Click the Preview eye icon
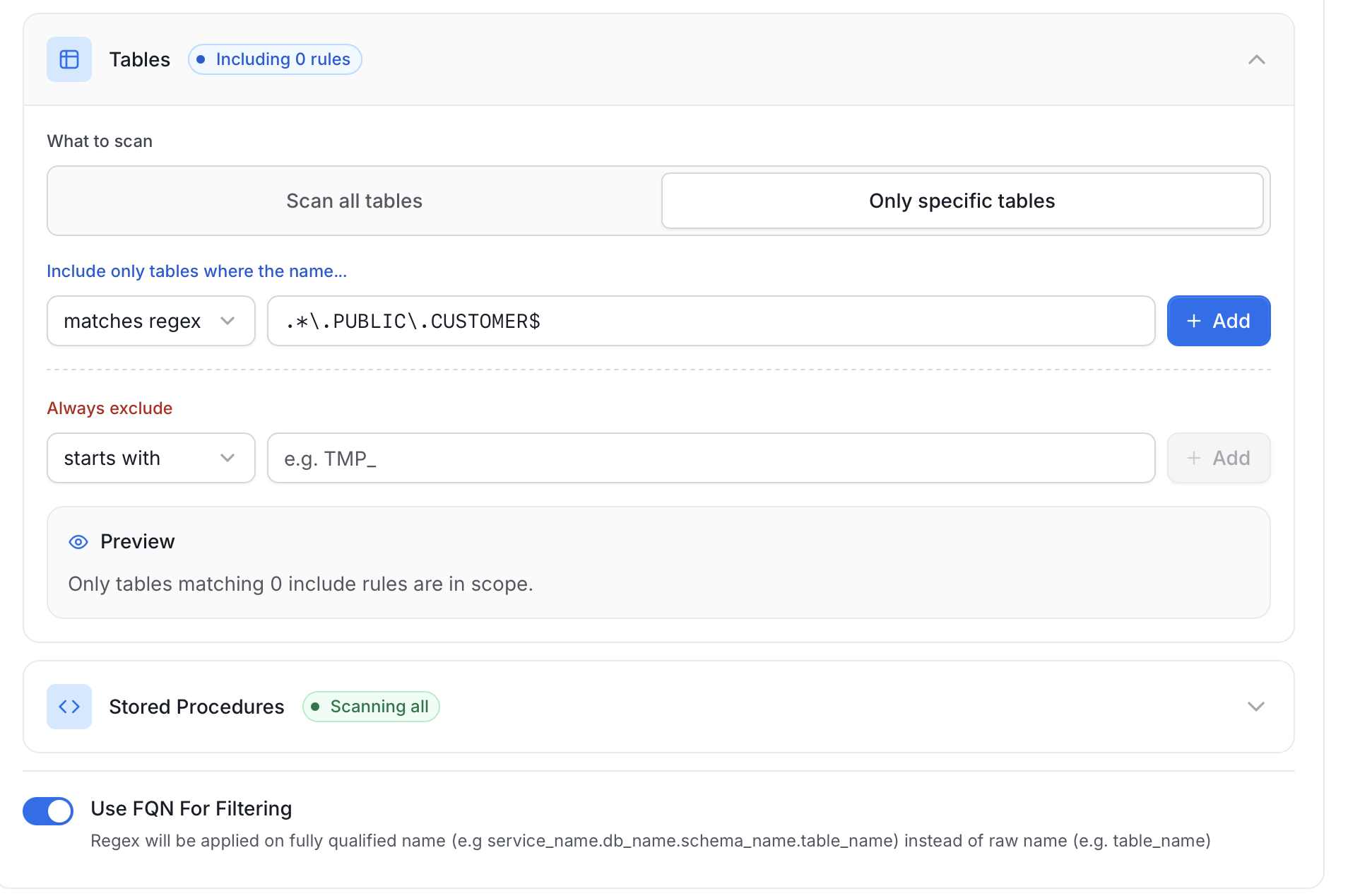Screen dimensions: 1348x896 pos(78,542)
